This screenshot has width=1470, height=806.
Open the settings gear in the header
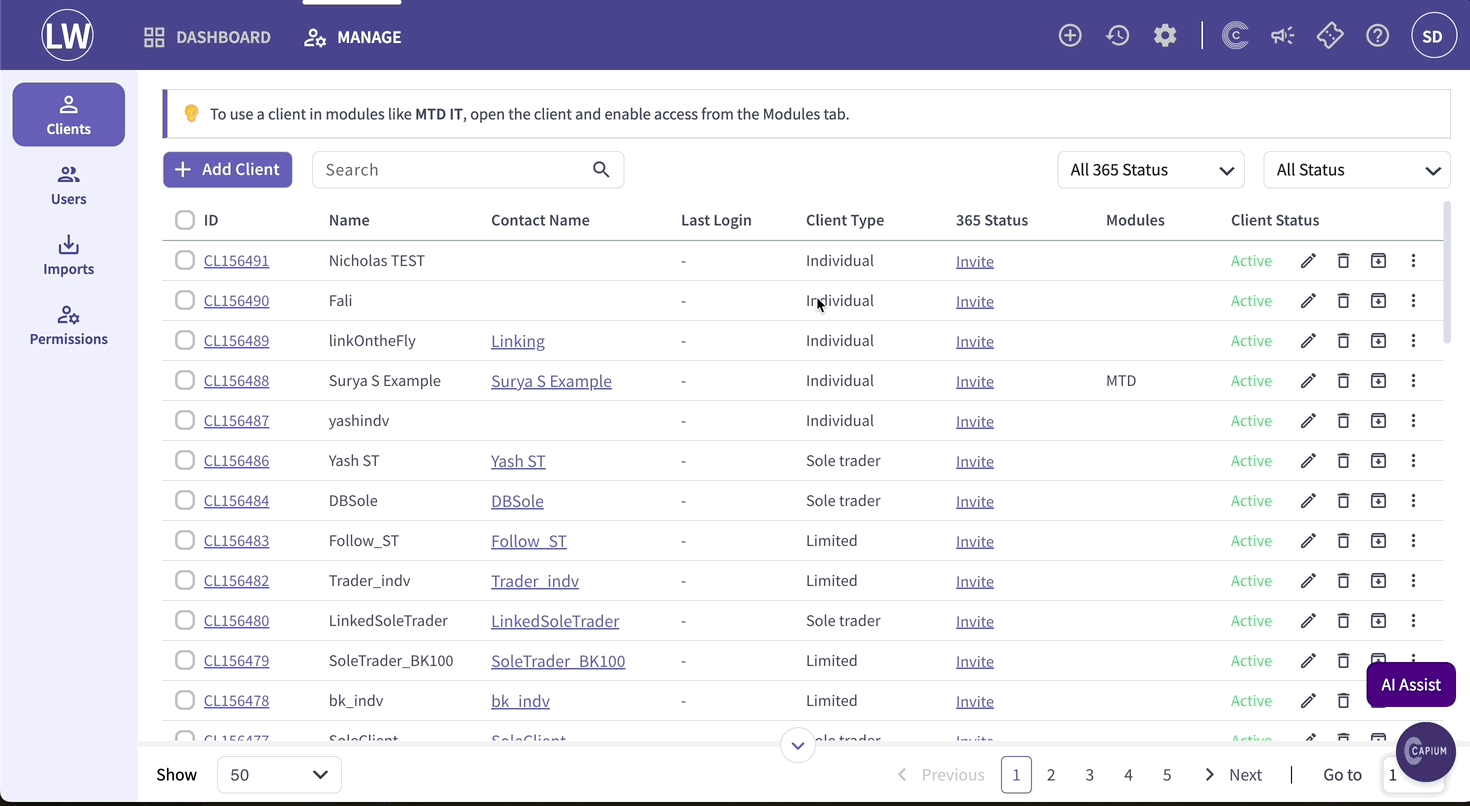[x=1165, y=36]
